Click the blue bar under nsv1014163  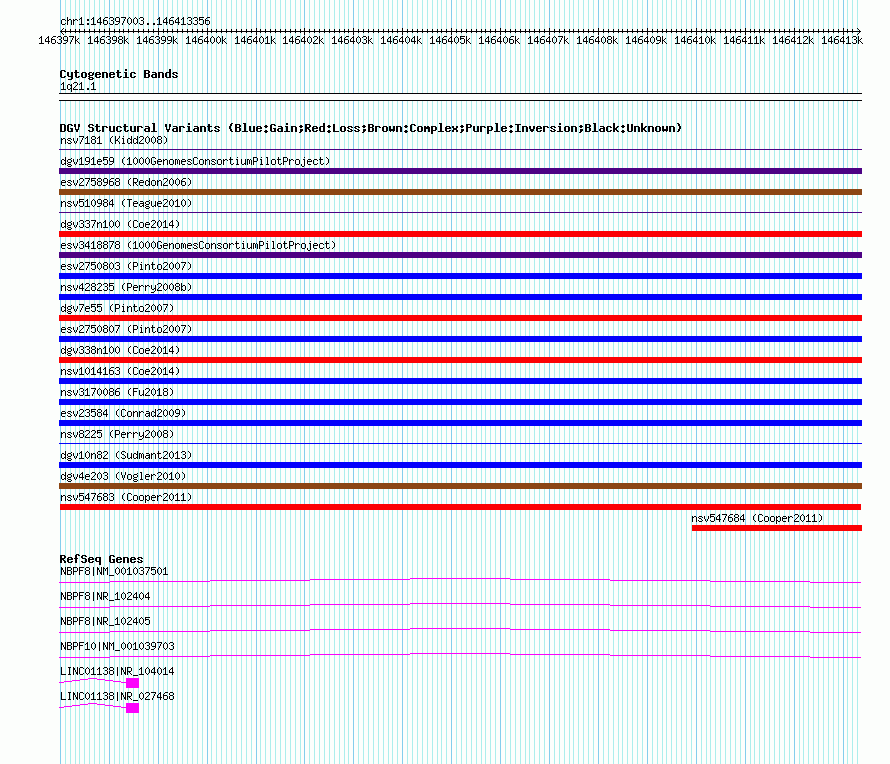coord(460,381)
